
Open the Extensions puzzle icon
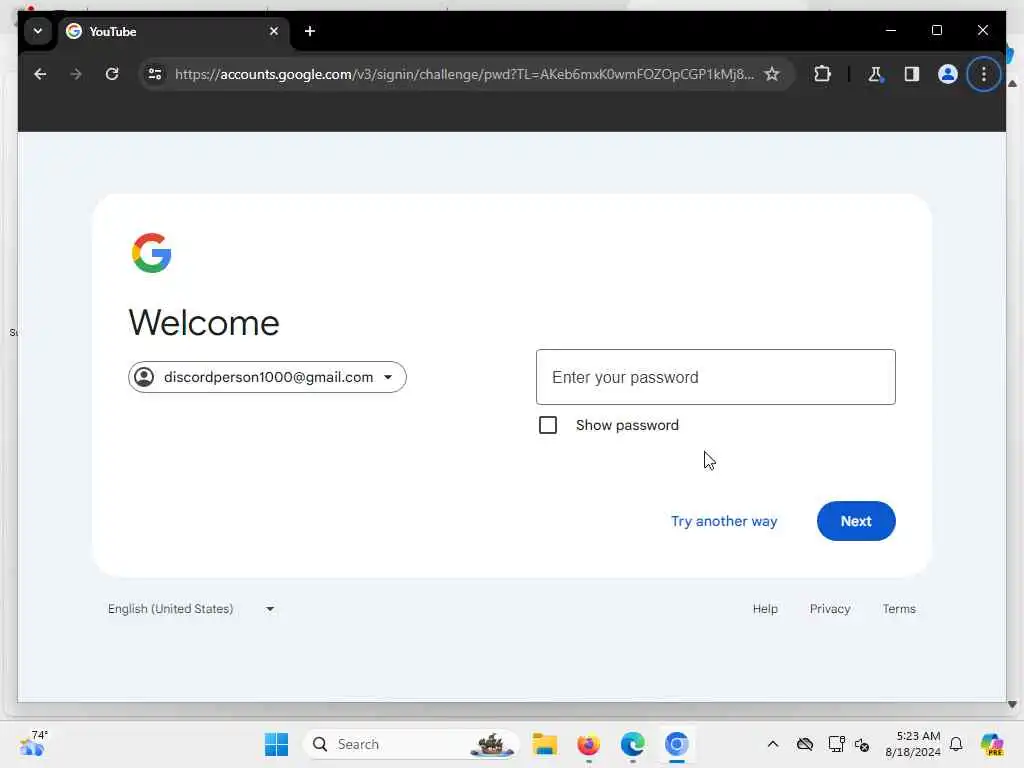[x=822, y=74]
